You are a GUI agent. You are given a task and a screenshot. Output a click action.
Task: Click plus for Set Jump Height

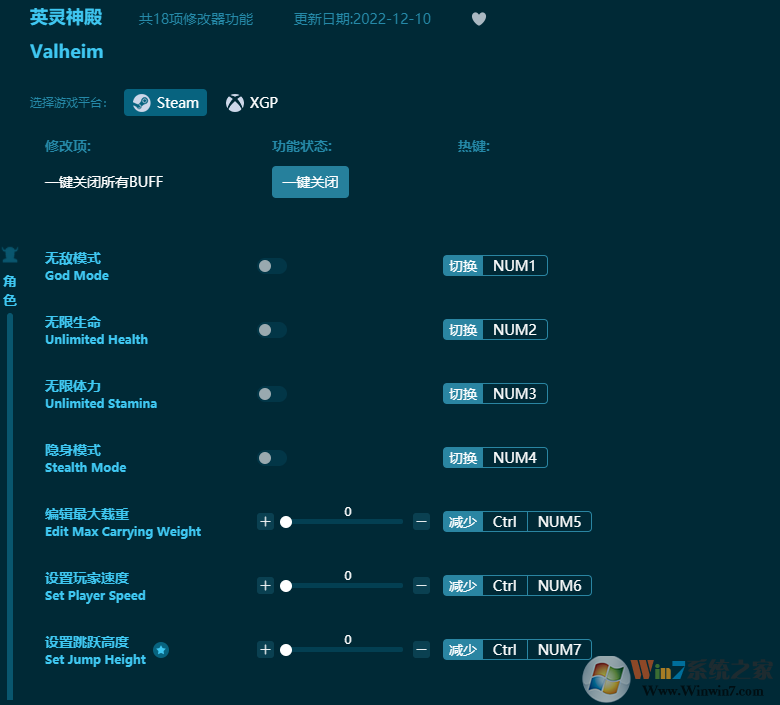(265, 650)
